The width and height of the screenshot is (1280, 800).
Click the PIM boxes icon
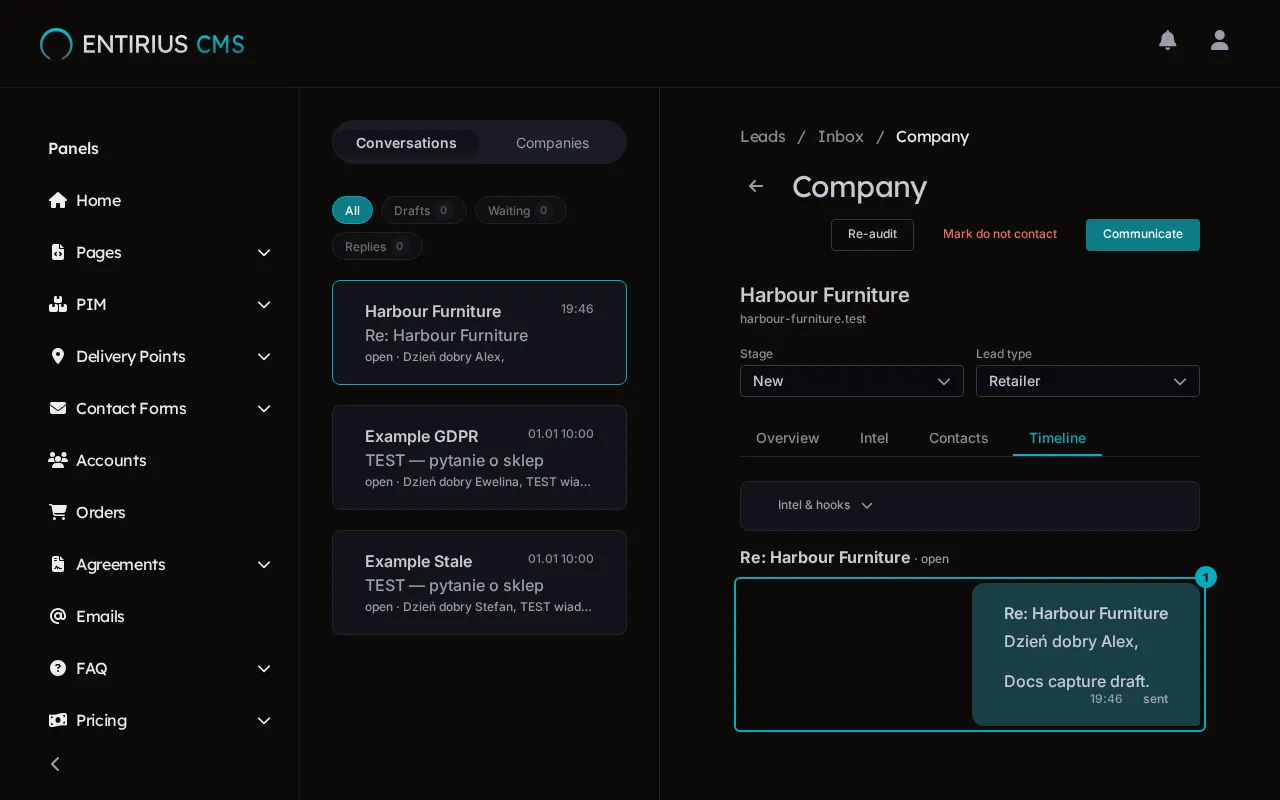(58, 304)
